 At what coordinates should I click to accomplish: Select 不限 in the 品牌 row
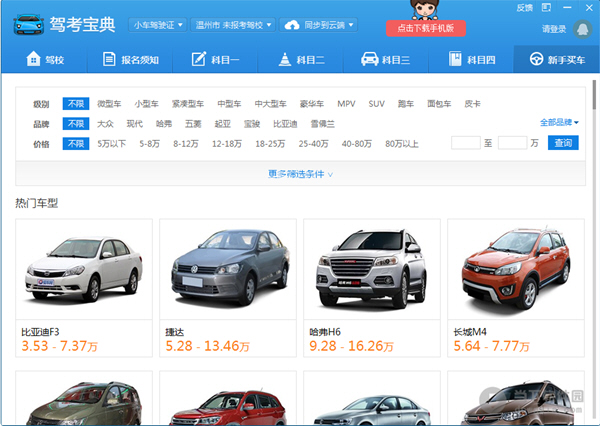click(76, 123)
